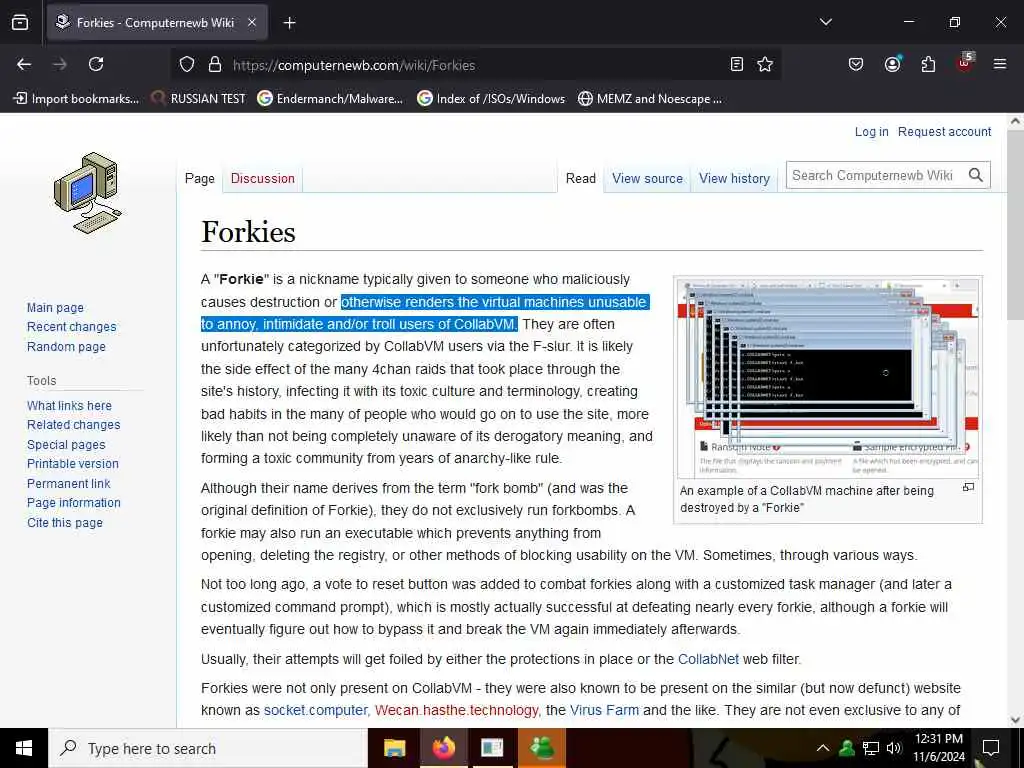Click the site padlock security icon
This screenshot has width=1024, height=768.
215,65
